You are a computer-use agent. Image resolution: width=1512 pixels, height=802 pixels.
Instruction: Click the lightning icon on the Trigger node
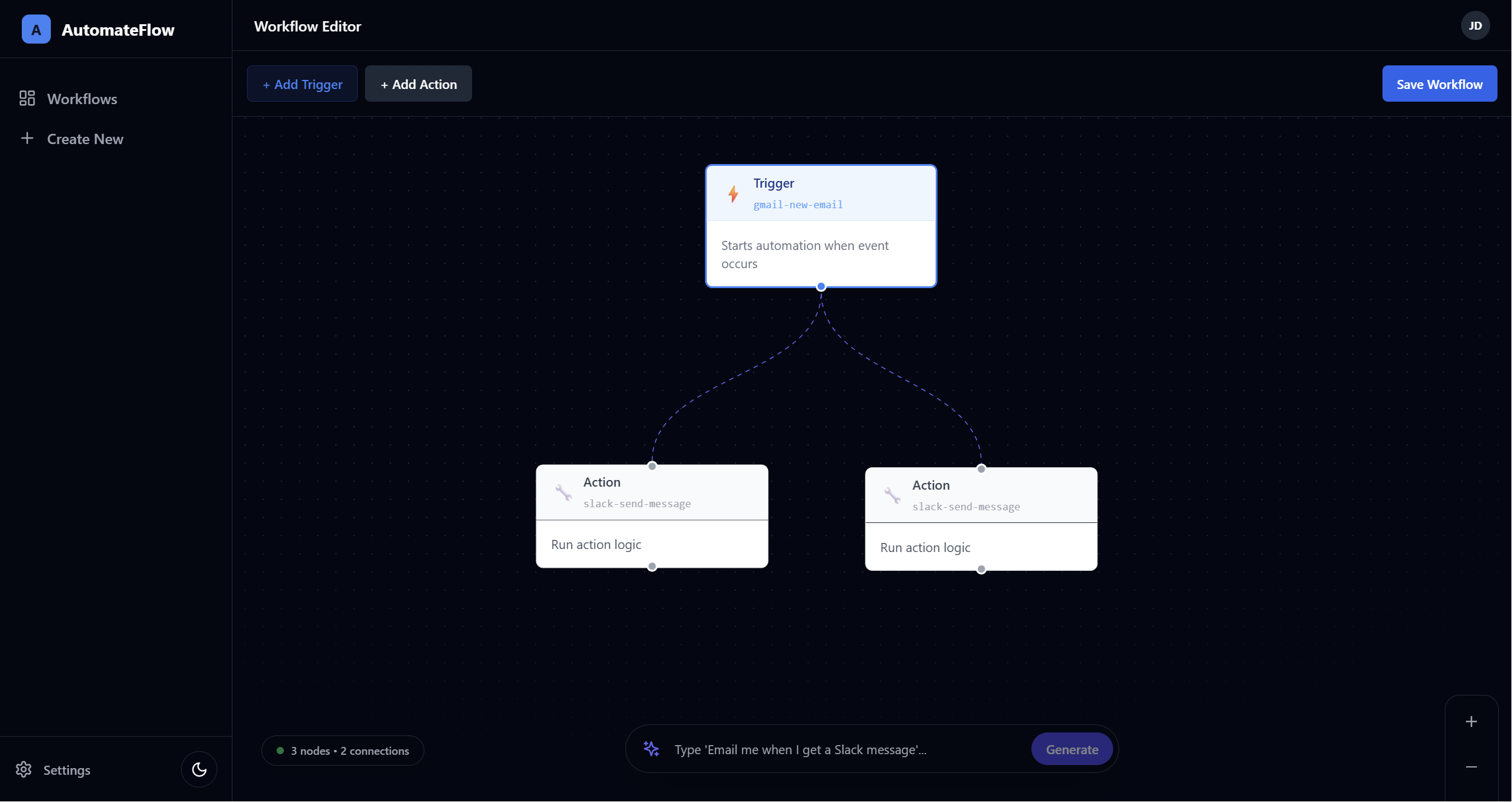point(732,194)
